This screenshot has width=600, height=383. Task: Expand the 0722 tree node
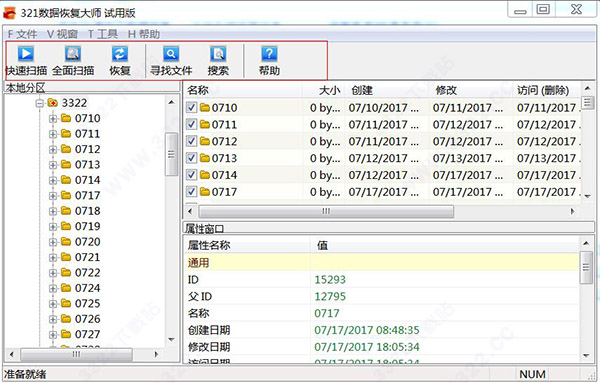[53, 273]
